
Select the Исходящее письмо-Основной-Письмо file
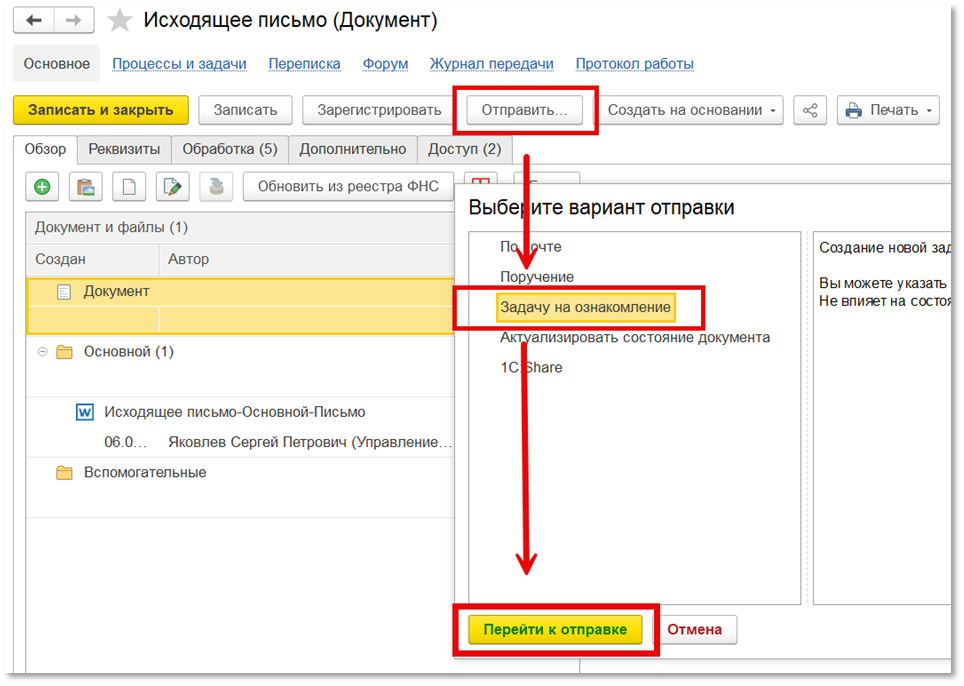tap(234, 412)
